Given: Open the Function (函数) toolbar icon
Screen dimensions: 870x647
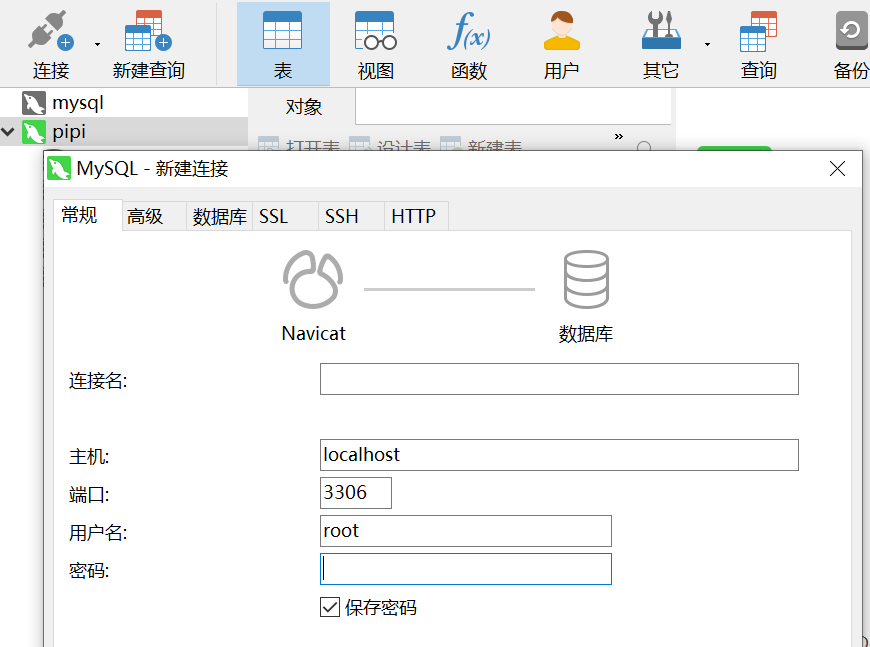Looking at the screenshot, I should [468, 30].
